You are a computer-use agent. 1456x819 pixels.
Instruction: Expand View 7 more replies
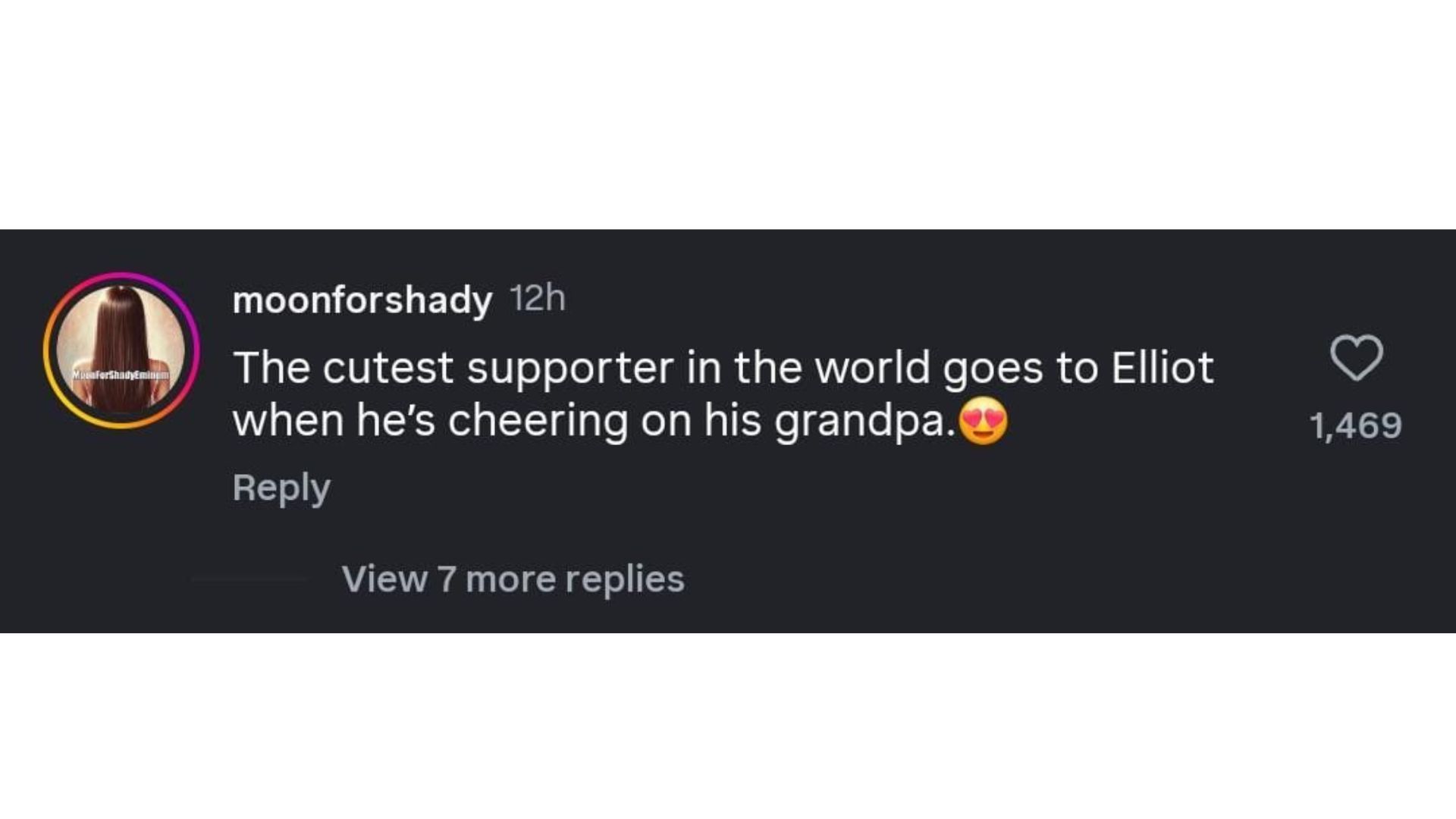(513, 579)
